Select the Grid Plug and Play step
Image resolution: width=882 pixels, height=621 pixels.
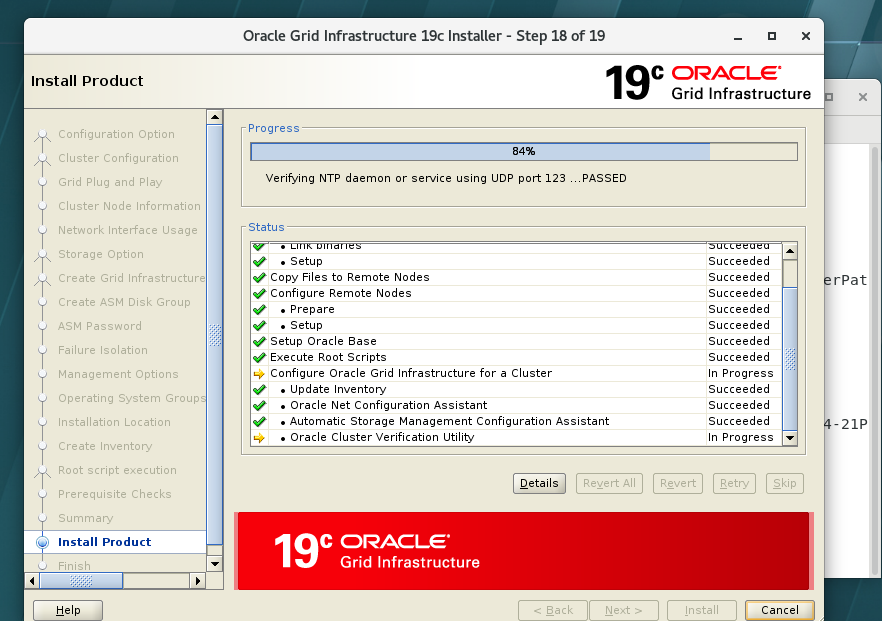[110, 182]
